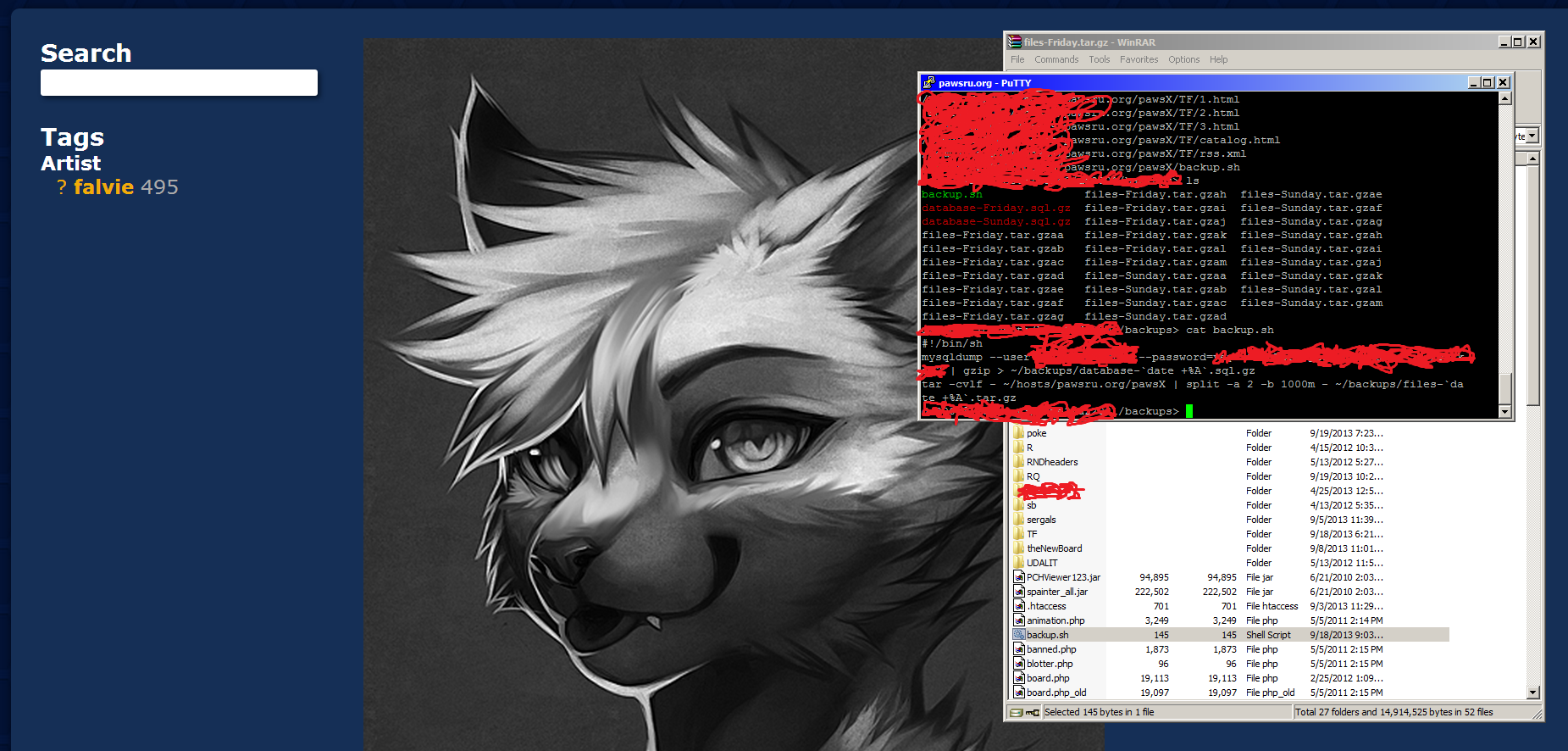Open the Options menu in WinRAR

coord(1183,59)
